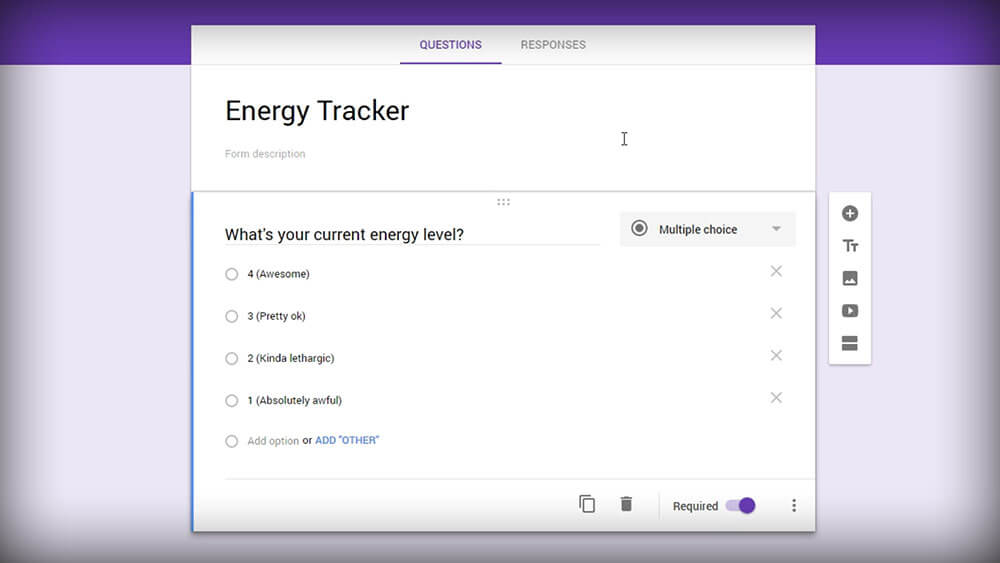Image resolution: width=1000 pixels, height=563 pixels.
Task: Open the Multiple choice question type dropdown
Action: [x=707, y=229]
